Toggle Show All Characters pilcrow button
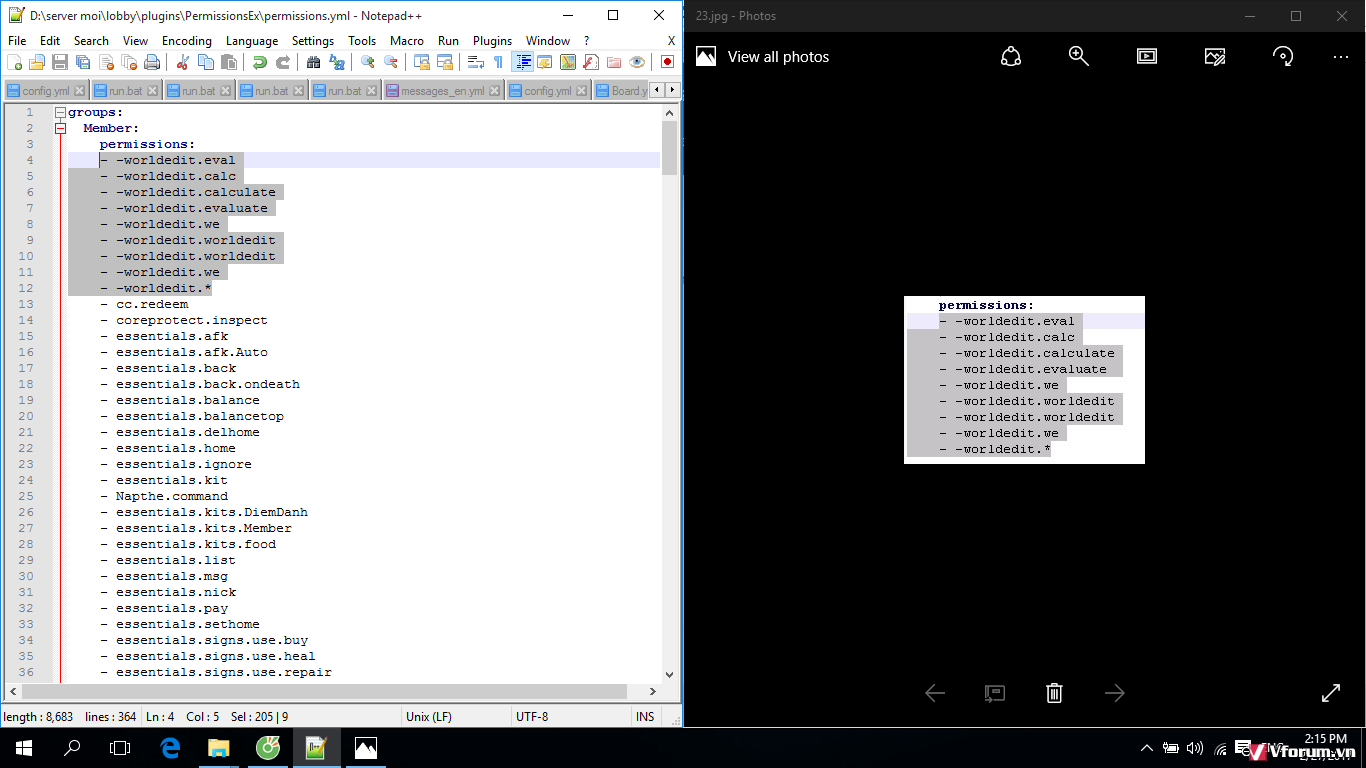The height and width of the screenshot is (768, 1366). (498, 62)
